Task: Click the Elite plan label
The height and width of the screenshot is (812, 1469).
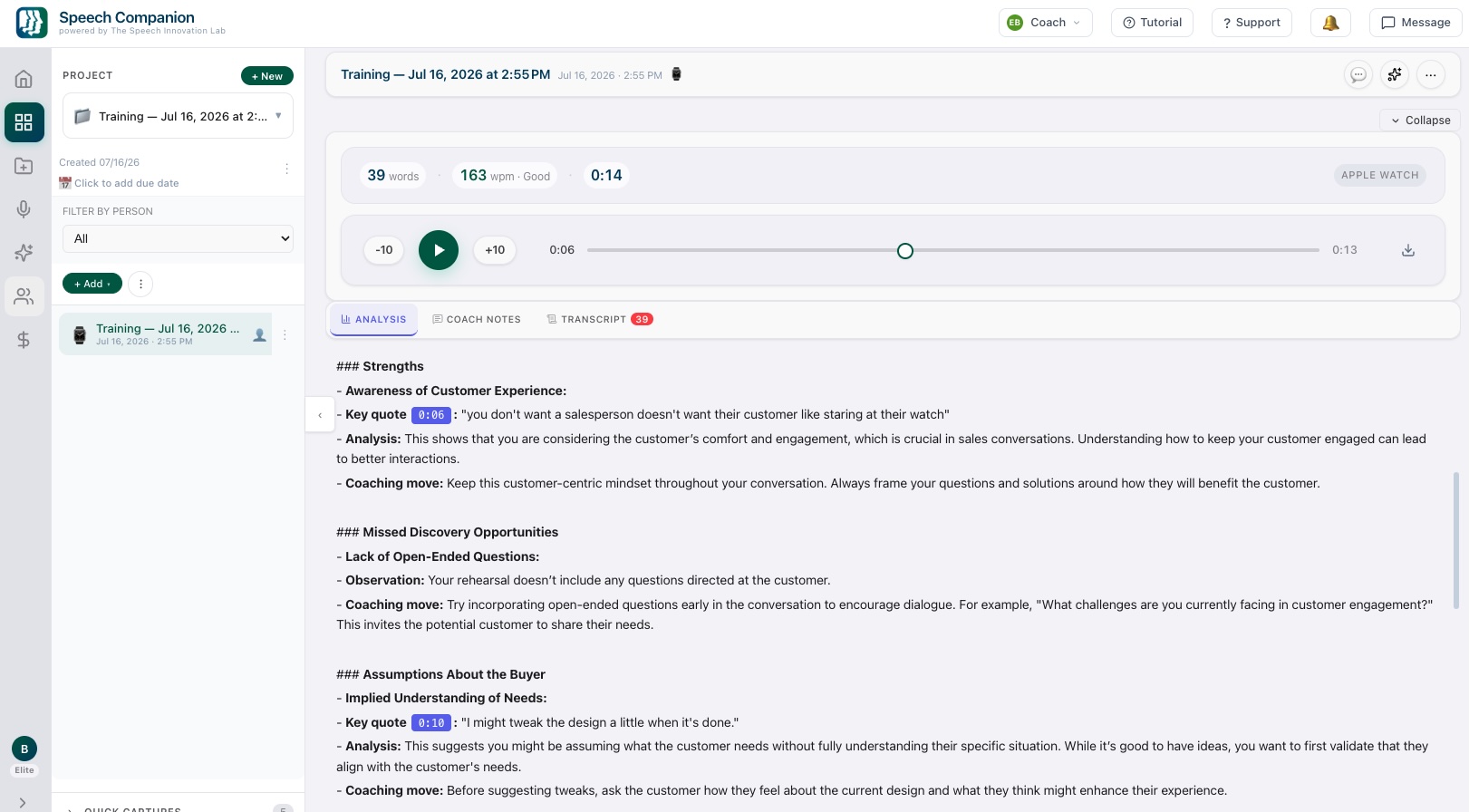Action: coord(24,770)
